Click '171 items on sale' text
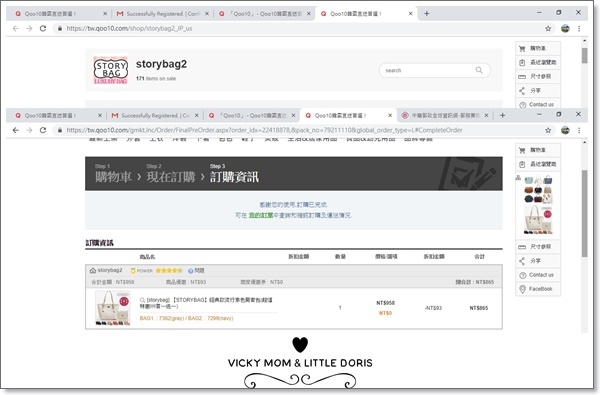600x395 pixels. coord(156,78)
